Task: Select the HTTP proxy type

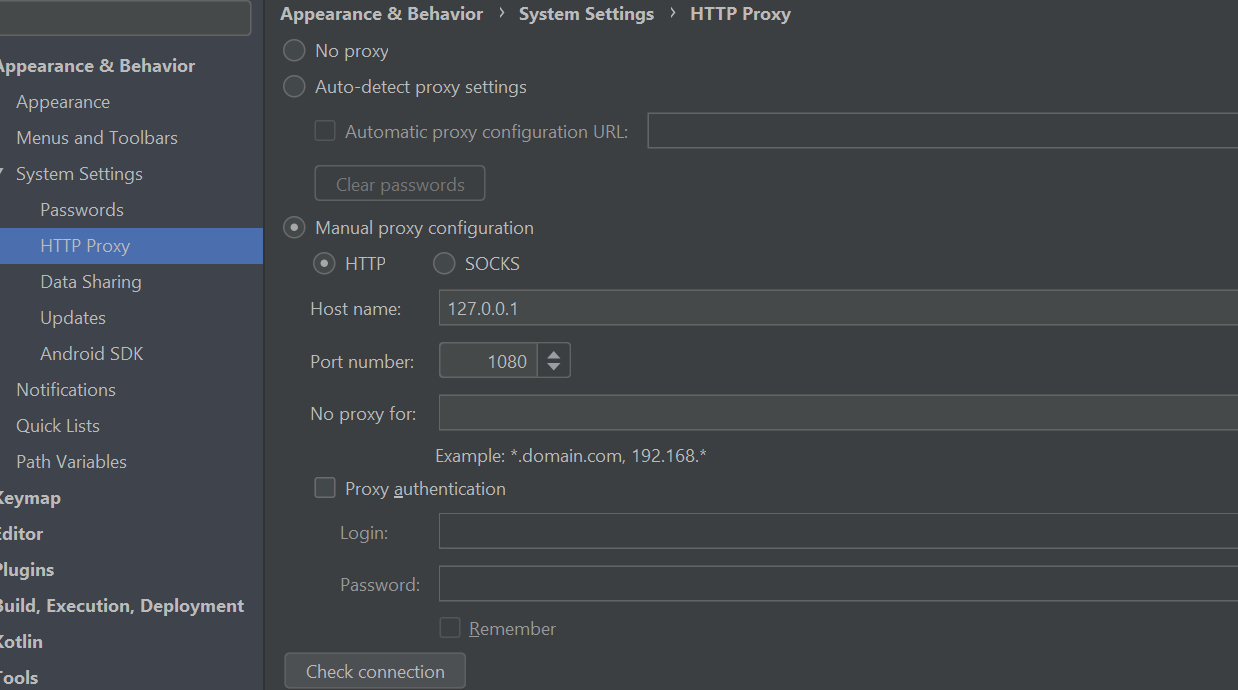Action: pyautogui.click(x=324, y=263)
